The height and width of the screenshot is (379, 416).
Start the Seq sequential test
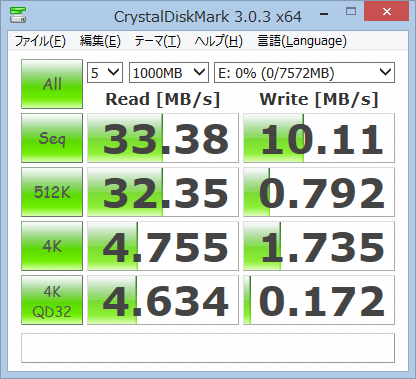52,138
